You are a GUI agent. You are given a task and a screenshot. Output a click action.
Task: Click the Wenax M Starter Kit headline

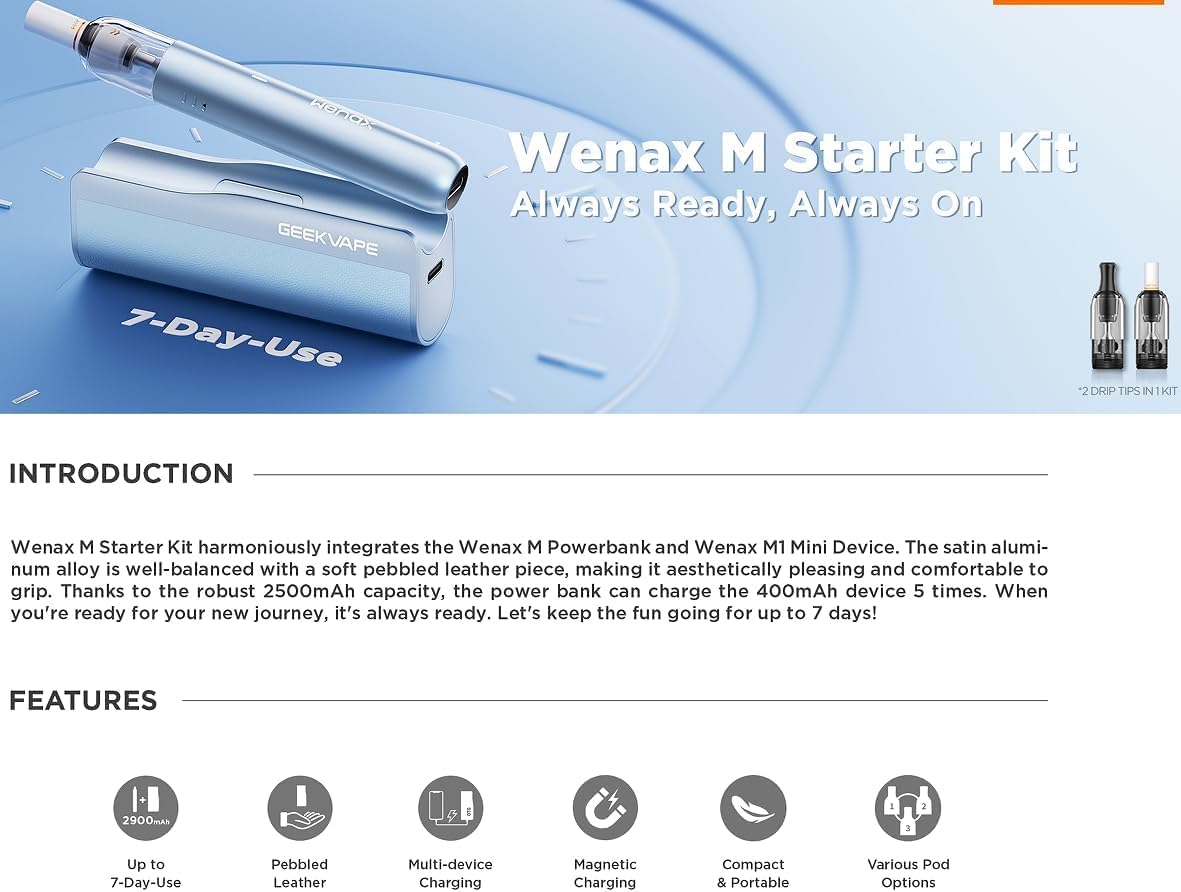[794, 152]
